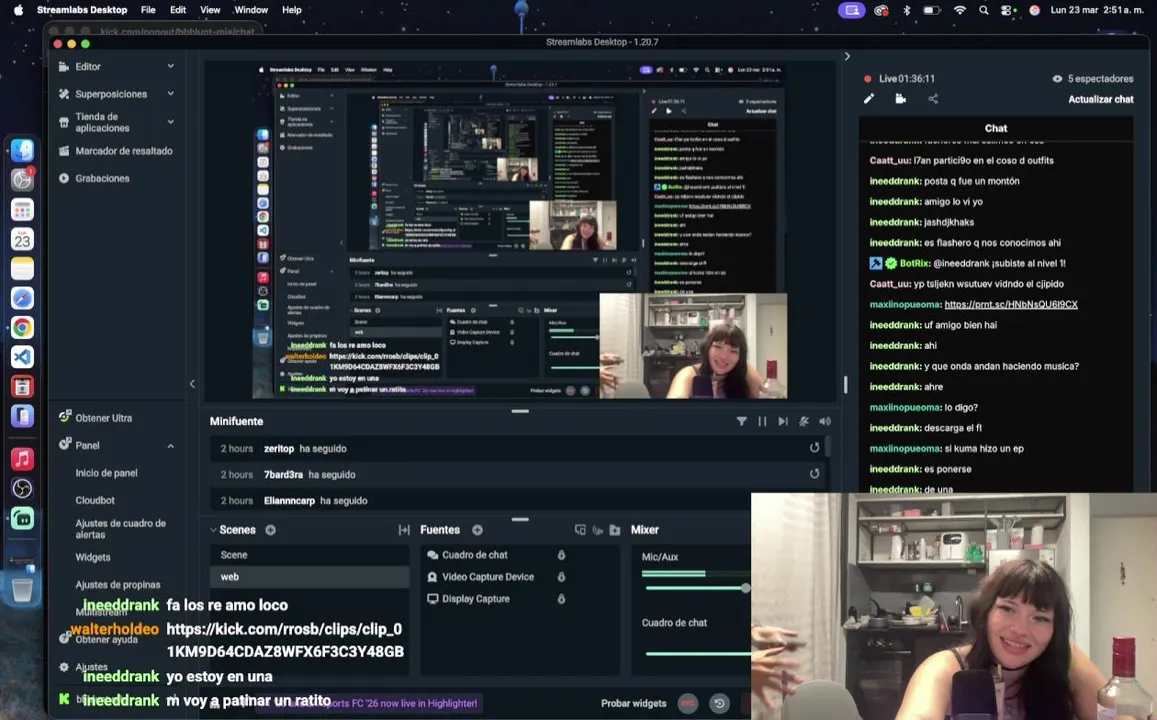
Task: Toggle lock on Cuadro de chat source
Action: tap(561, 555)
